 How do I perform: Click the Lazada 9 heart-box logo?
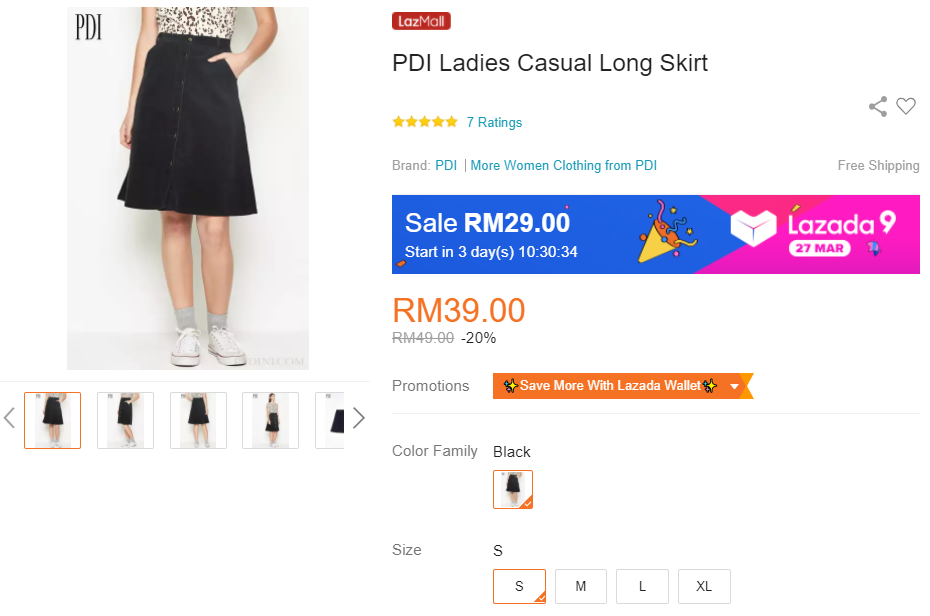click(753, 229)
